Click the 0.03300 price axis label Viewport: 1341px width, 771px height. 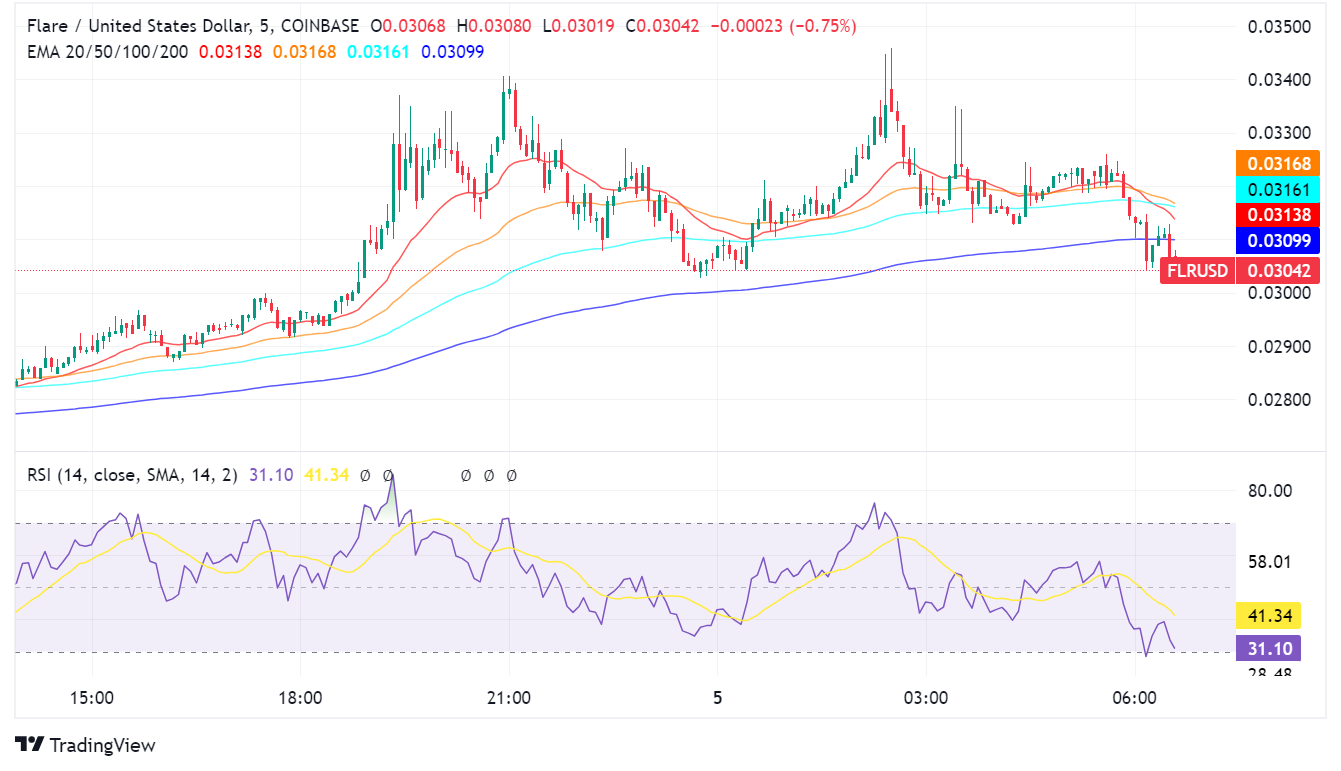1278,133
